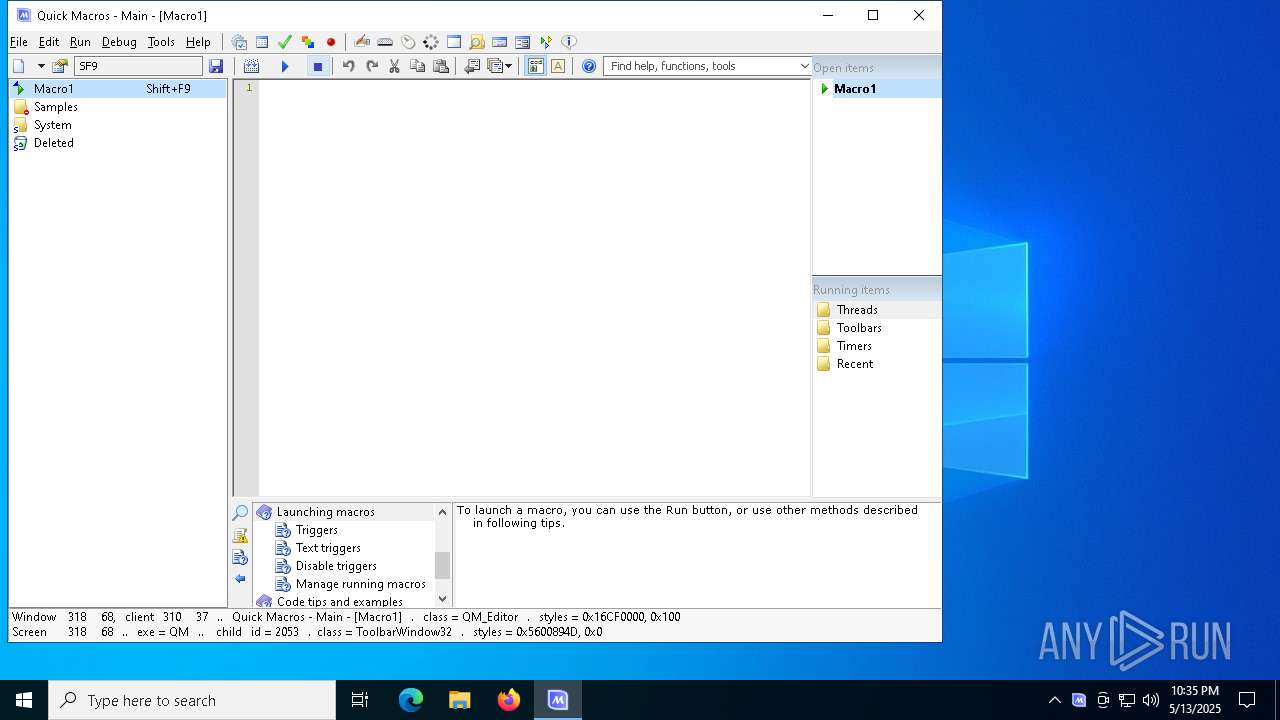Click the blue back arrow in tips pane
Viewport: 1280px width, 720px height.
(240, 579)
